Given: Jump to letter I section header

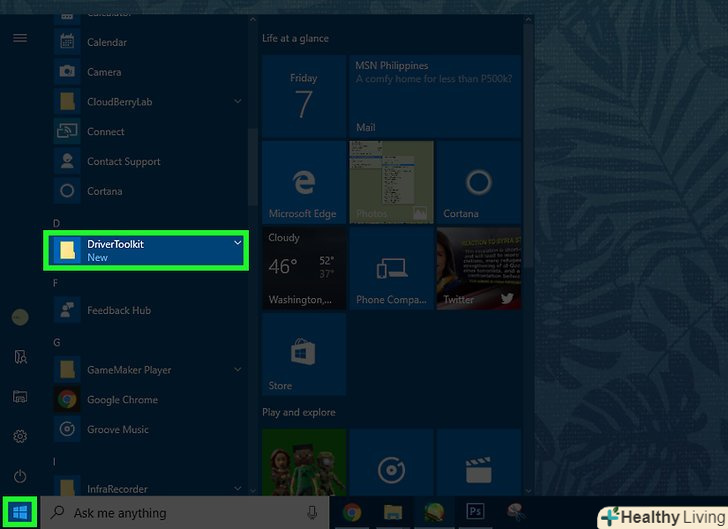Looking at the screenshot, I should tap(54, 462).
